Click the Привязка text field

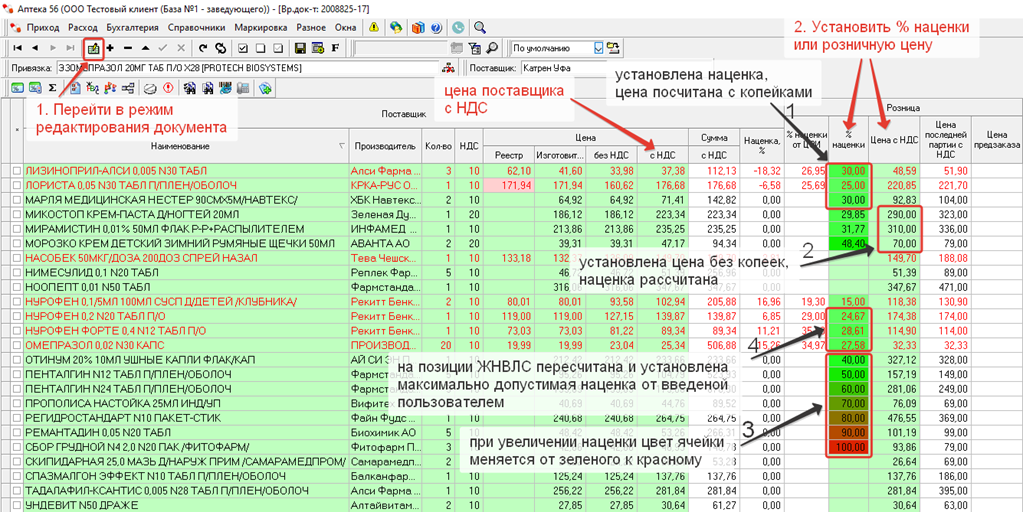pyautogui.click(x=246, y=68)
